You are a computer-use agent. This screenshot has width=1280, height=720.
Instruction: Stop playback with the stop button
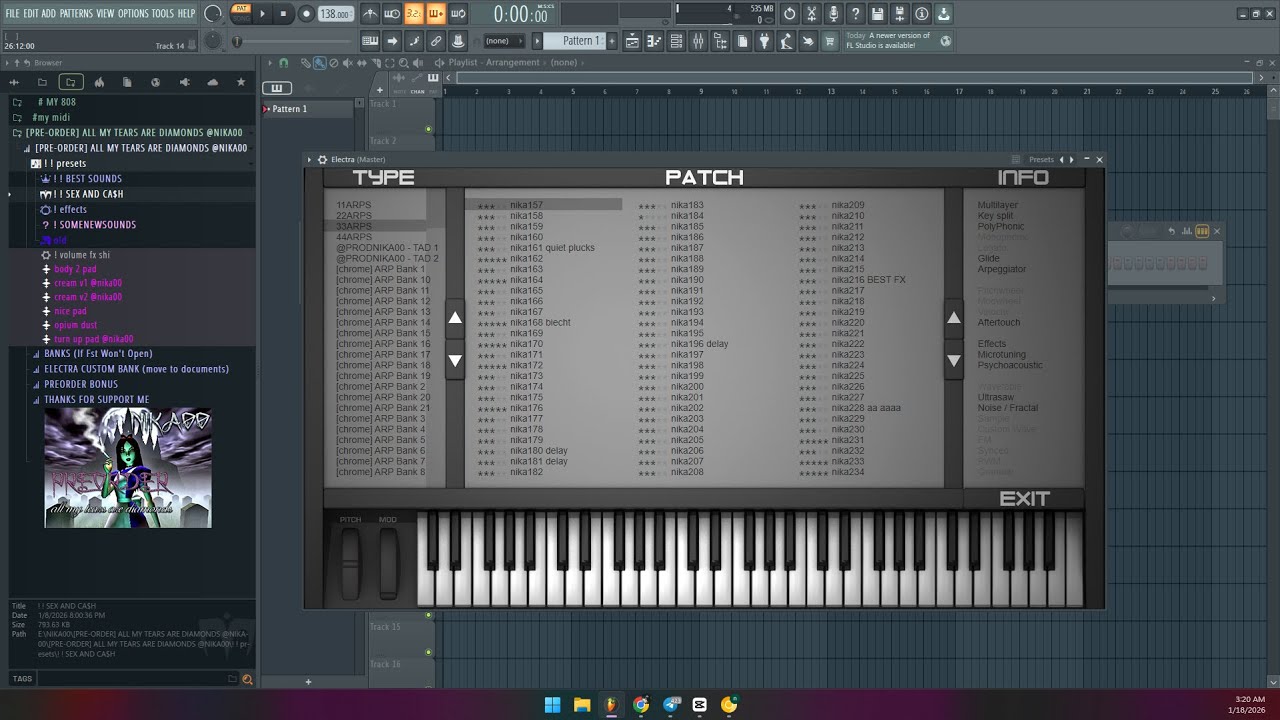[284, 14]
